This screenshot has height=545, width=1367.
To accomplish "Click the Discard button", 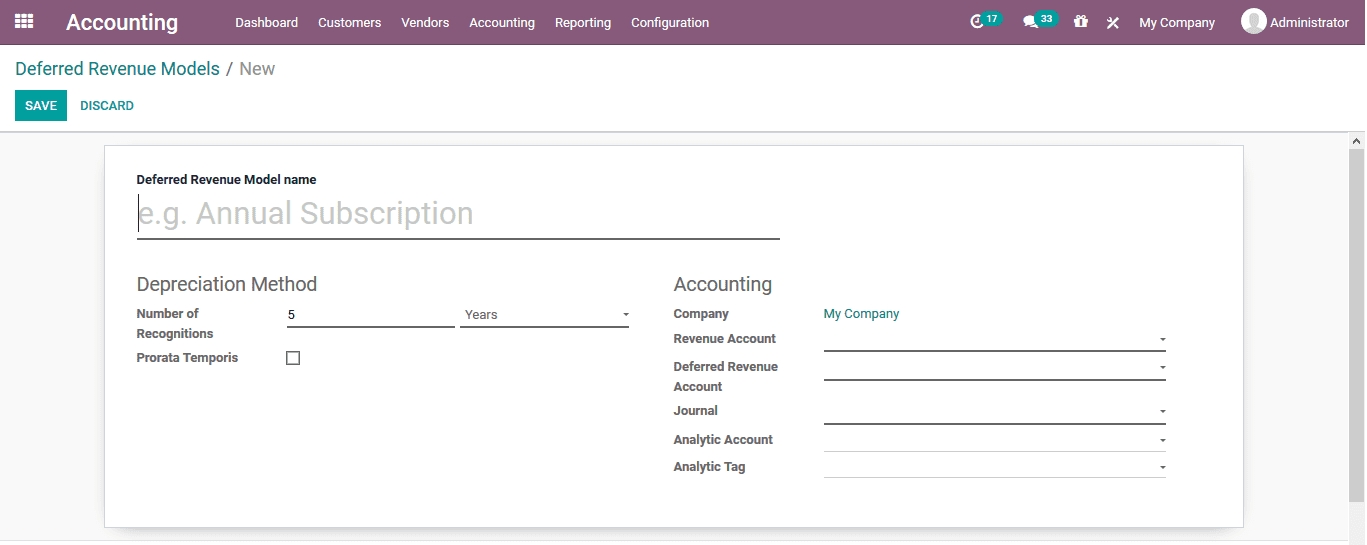I will [107, 106].
